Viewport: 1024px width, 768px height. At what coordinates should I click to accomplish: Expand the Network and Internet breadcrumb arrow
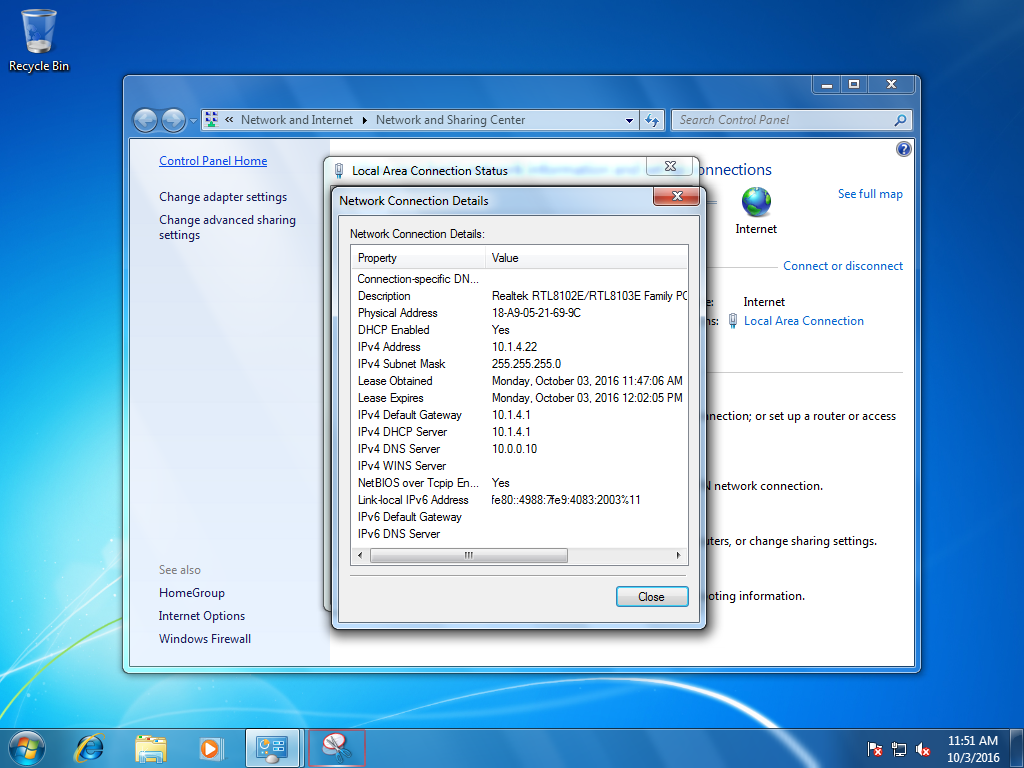tap(364, 120)
